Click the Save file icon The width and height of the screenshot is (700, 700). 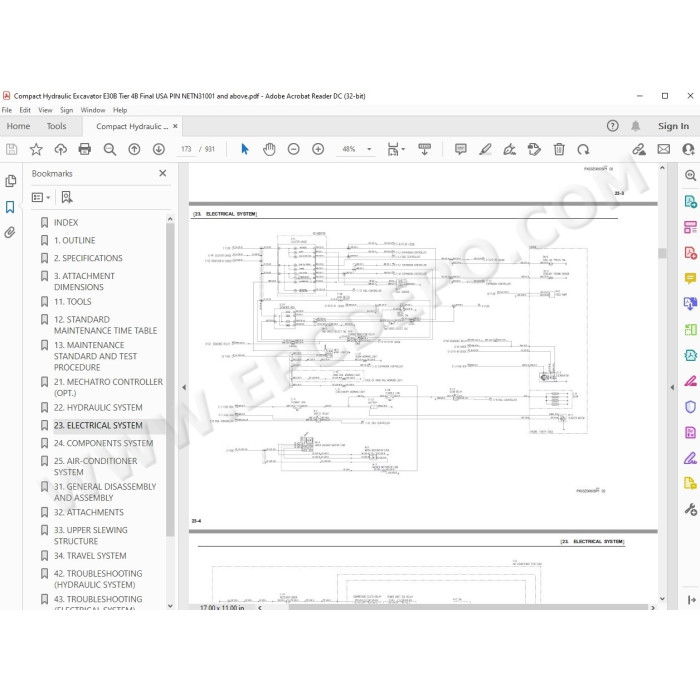[12, 149]
